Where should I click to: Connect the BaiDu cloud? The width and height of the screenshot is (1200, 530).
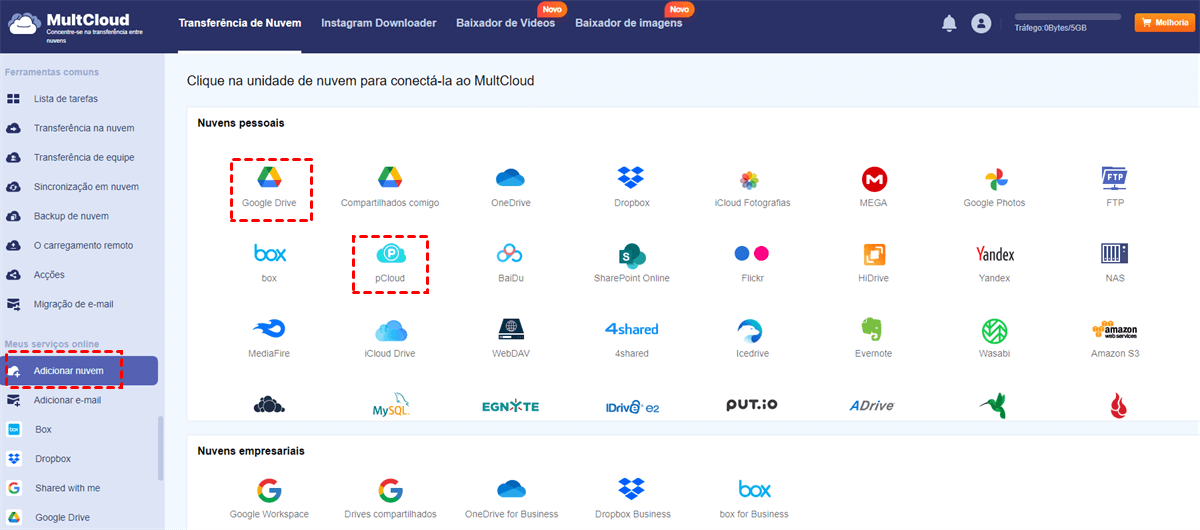point(510,262)
